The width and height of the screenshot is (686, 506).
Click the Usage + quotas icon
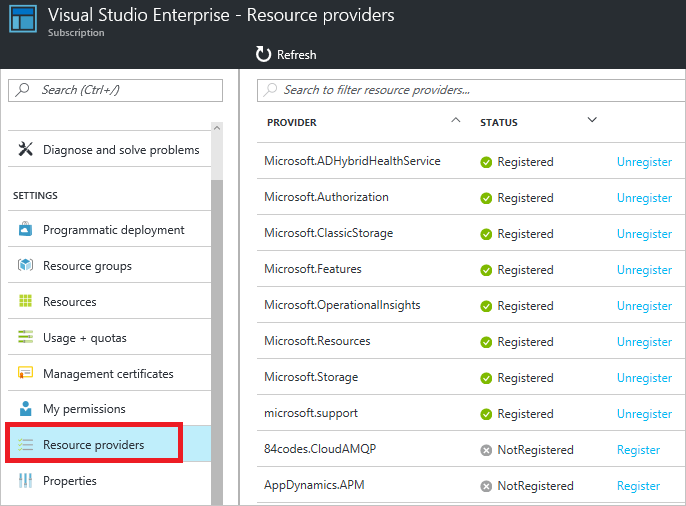click(x=26, y=338)
